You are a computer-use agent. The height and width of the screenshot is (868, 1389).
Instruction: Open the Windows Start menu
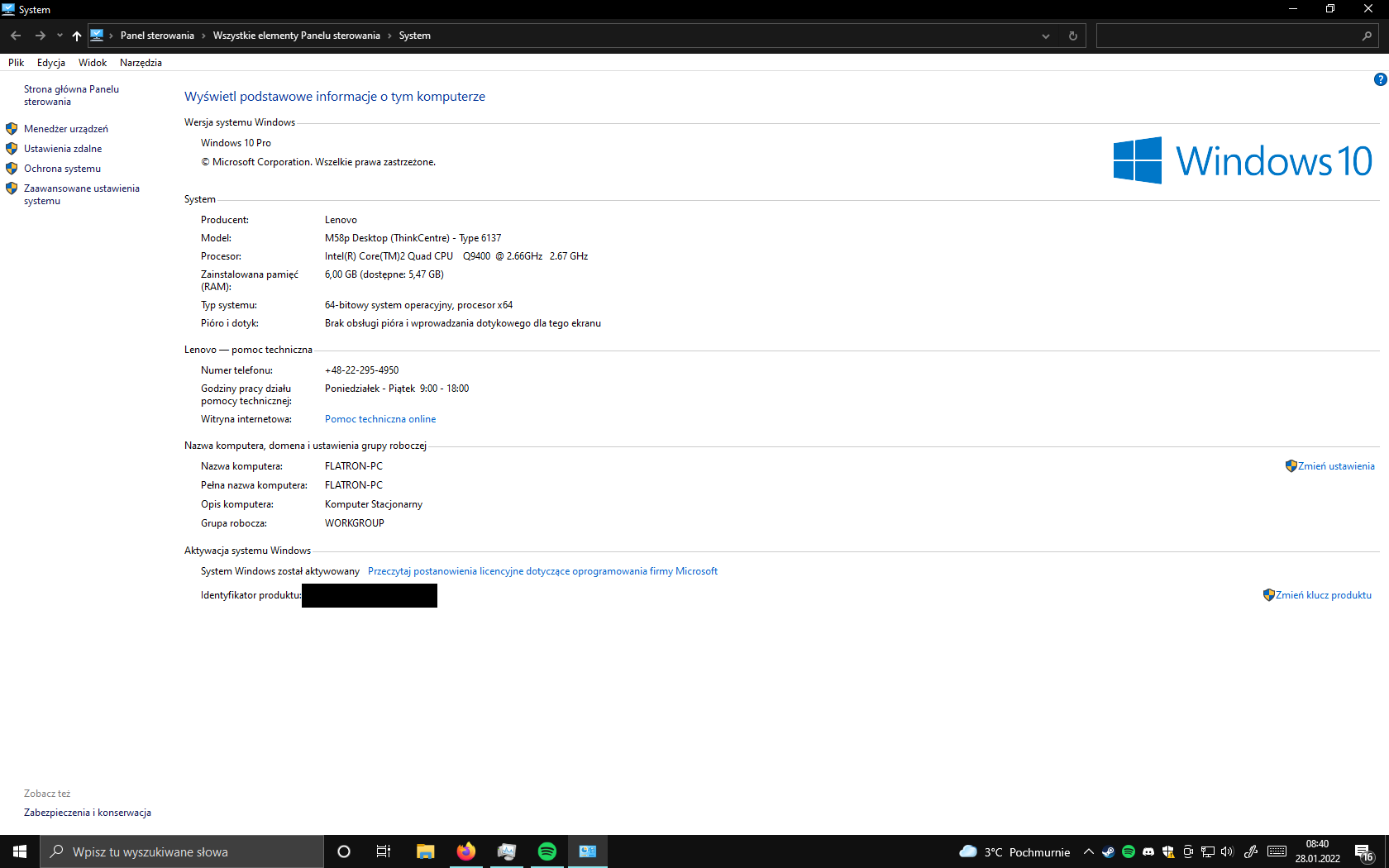tap(20, 851)
